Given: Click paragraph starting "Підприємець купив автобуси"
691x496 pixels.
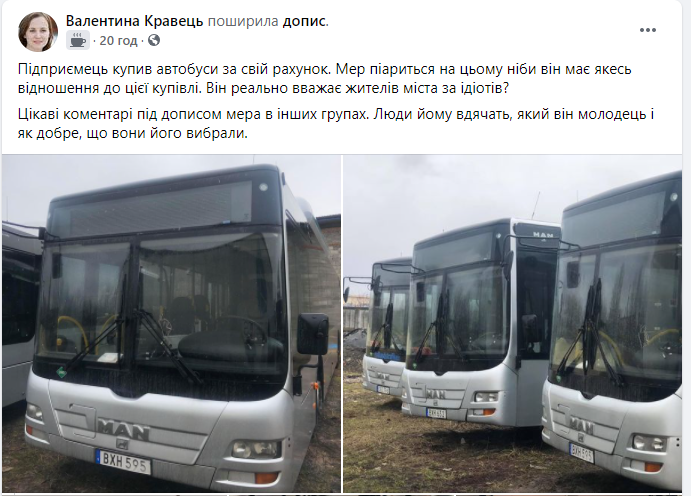Looking at the screenshot, I should coord(324,78).
